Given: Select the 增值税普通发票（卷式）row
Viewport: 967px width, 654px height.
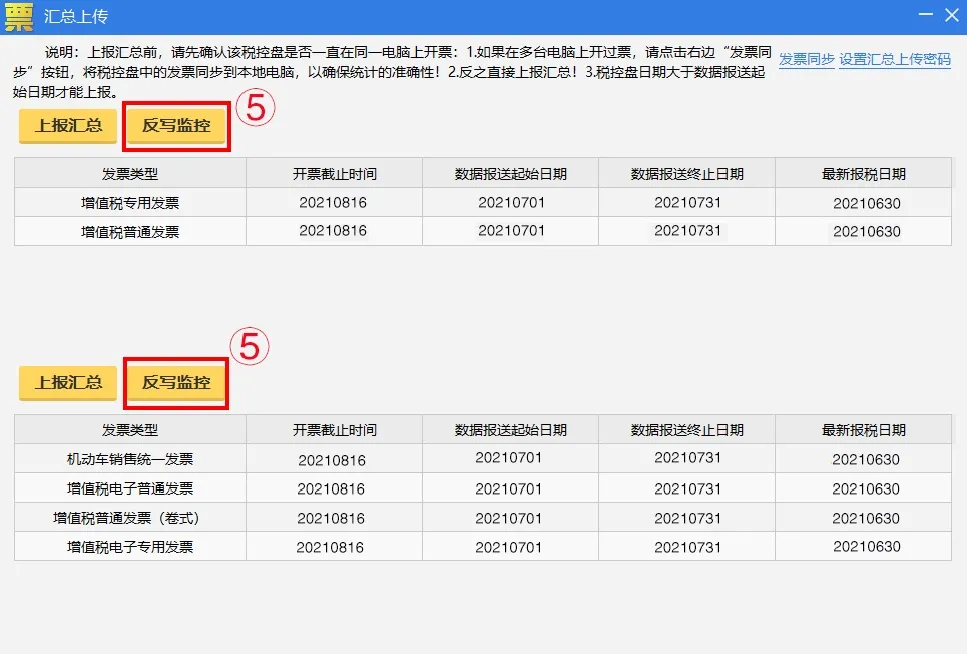Looking at the screenshot, I should 130,518.
